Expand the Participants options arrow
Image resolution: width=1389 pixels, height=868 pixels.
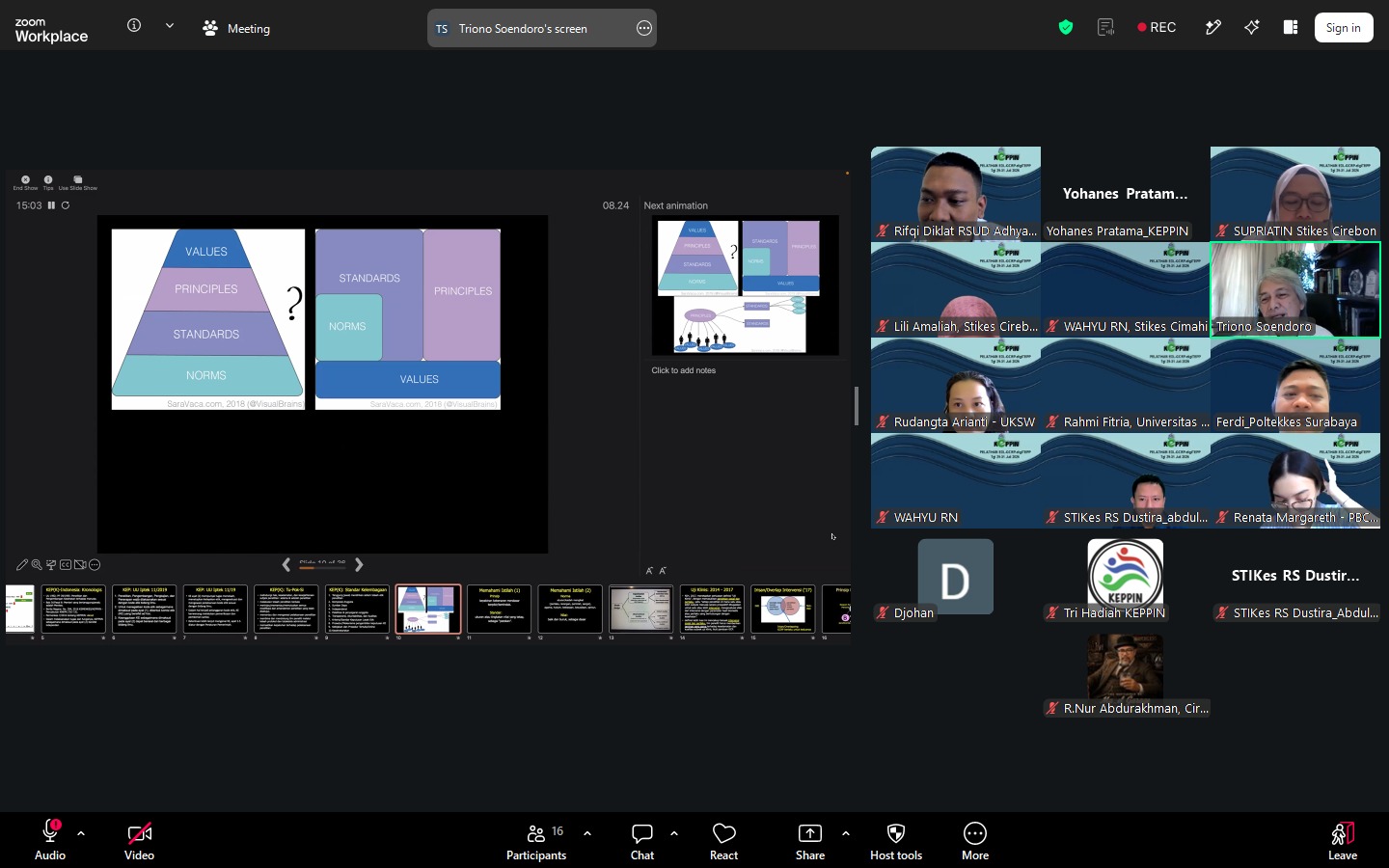587,833
